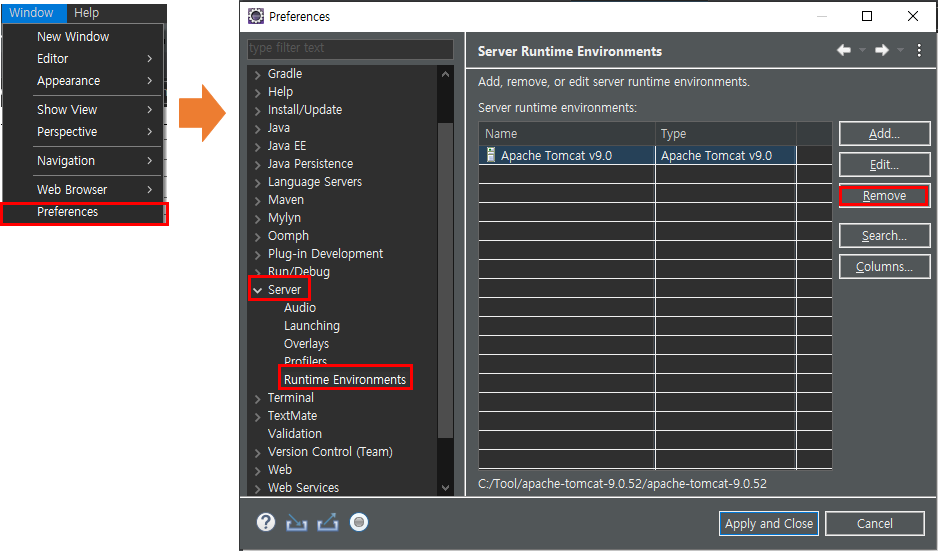Click Apply and Close
This screenshot has width=938, height=551.
pyautogui.click(x=769, y=523)
